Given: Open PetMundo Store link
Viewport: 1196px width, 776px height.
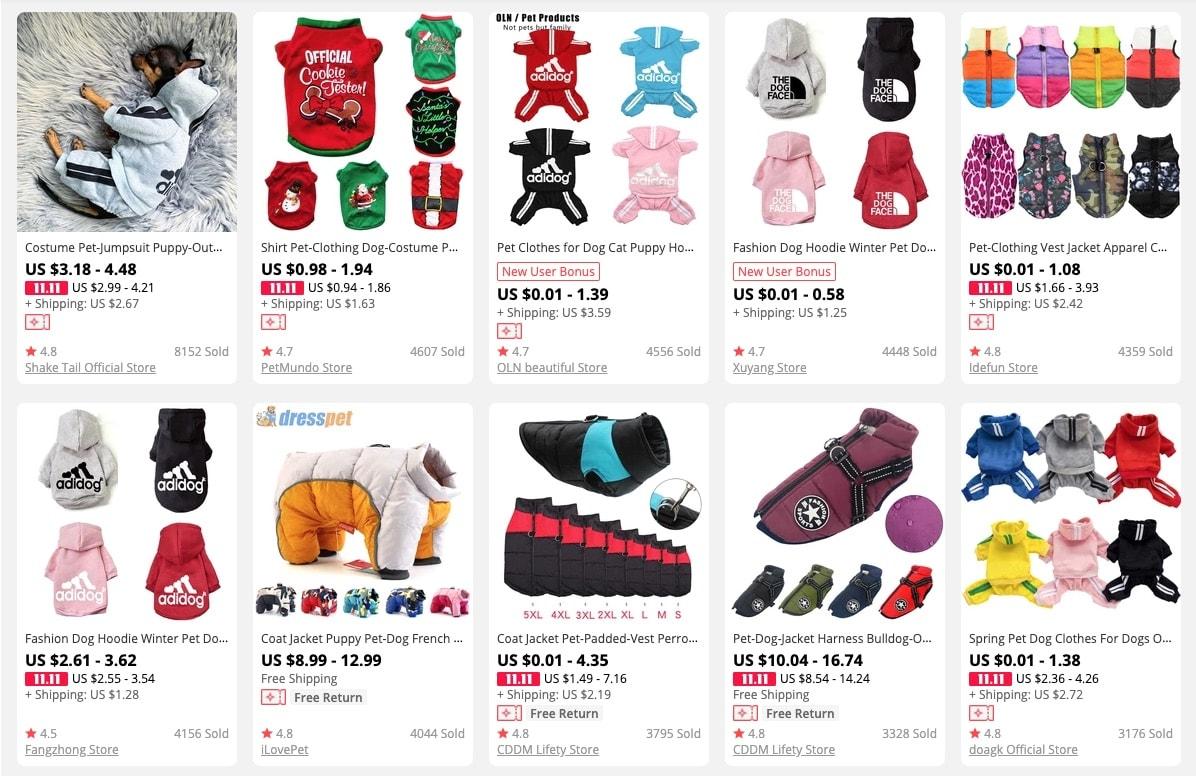Looking at the screenshot, I should point(307,367).
